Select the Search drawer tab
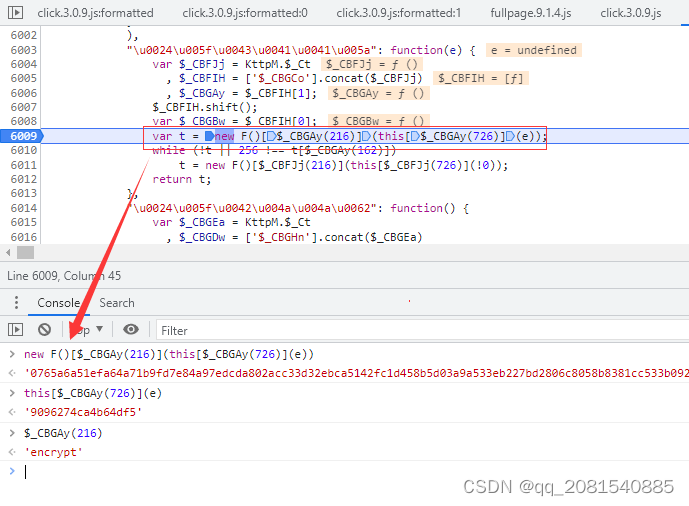The height and width of the screenshot is (506, 689). click(x=117, y=303)
